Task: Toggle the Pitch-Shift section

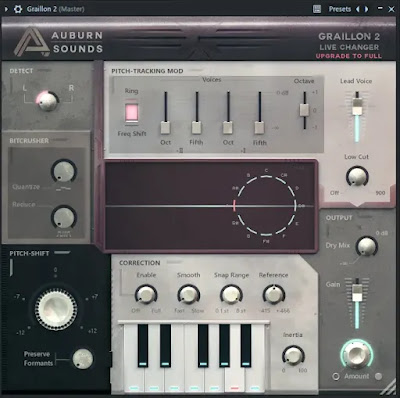Action: click(62, 253)
